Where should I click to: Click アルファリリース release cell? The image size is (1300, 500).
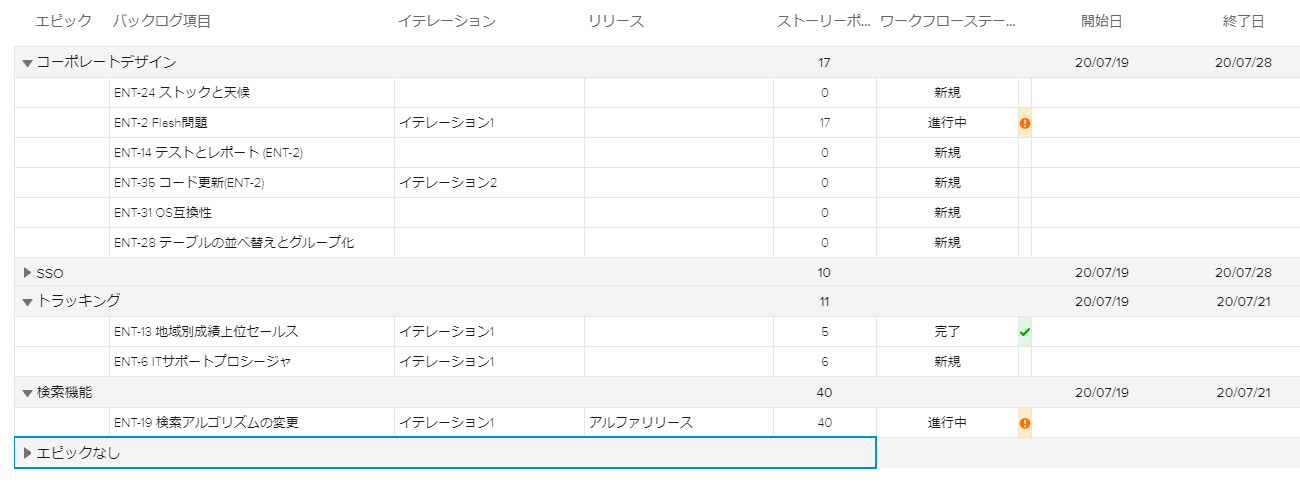click(x=641, y=423)
